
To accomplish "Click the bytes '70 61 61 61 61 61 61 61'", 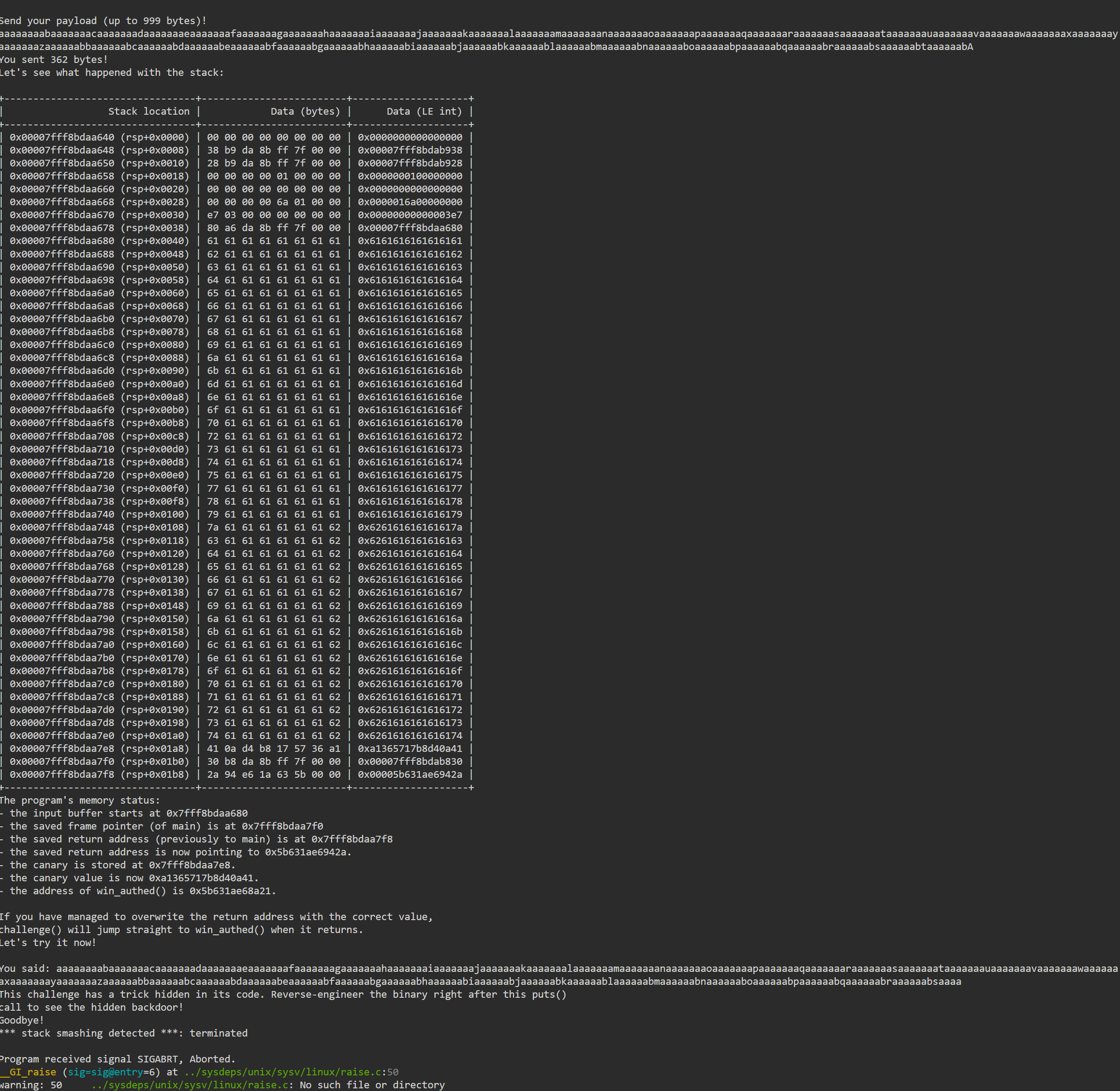I will point(273,423).
